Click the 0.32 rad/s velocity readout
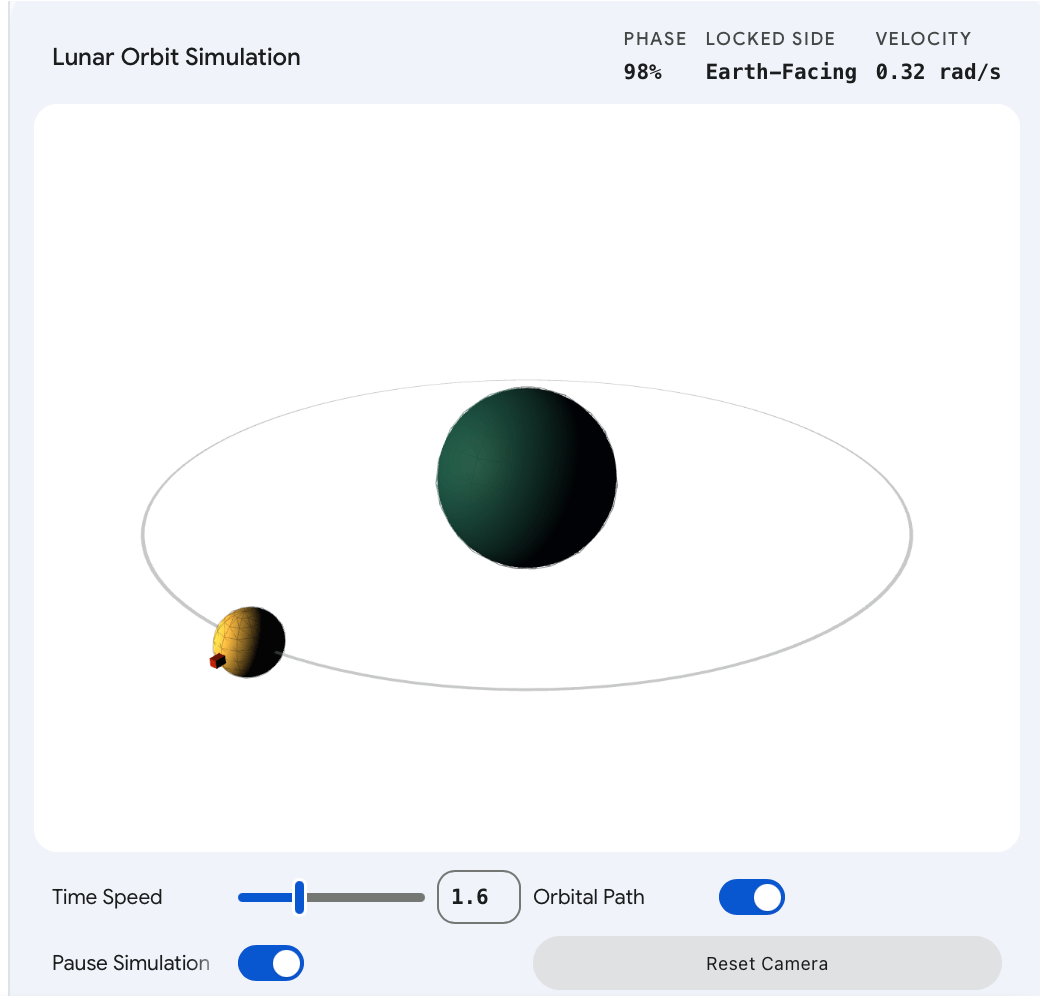 [938, 71]
